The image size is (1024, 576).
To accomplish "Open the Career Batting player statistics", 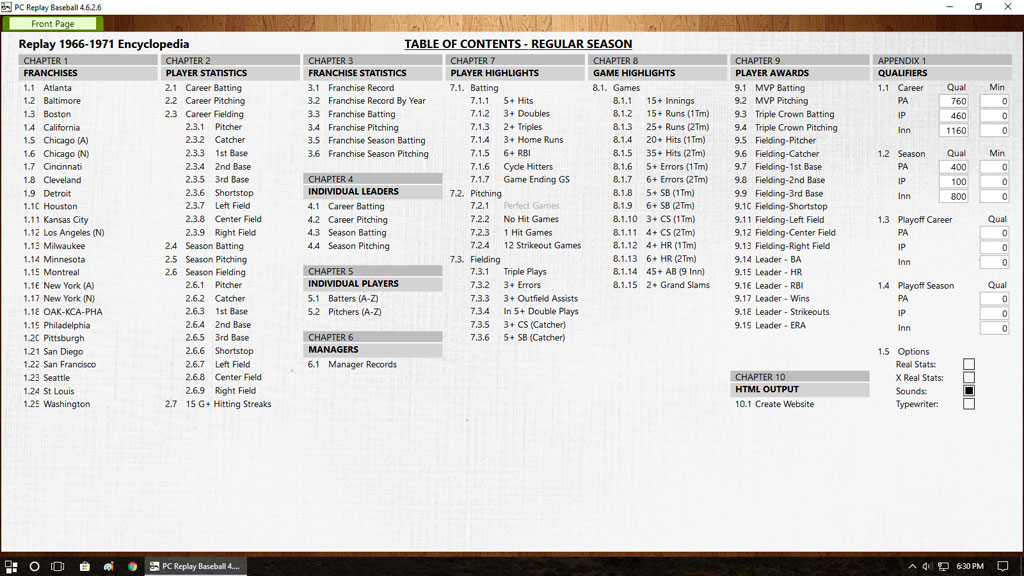I will pos(213,88).
